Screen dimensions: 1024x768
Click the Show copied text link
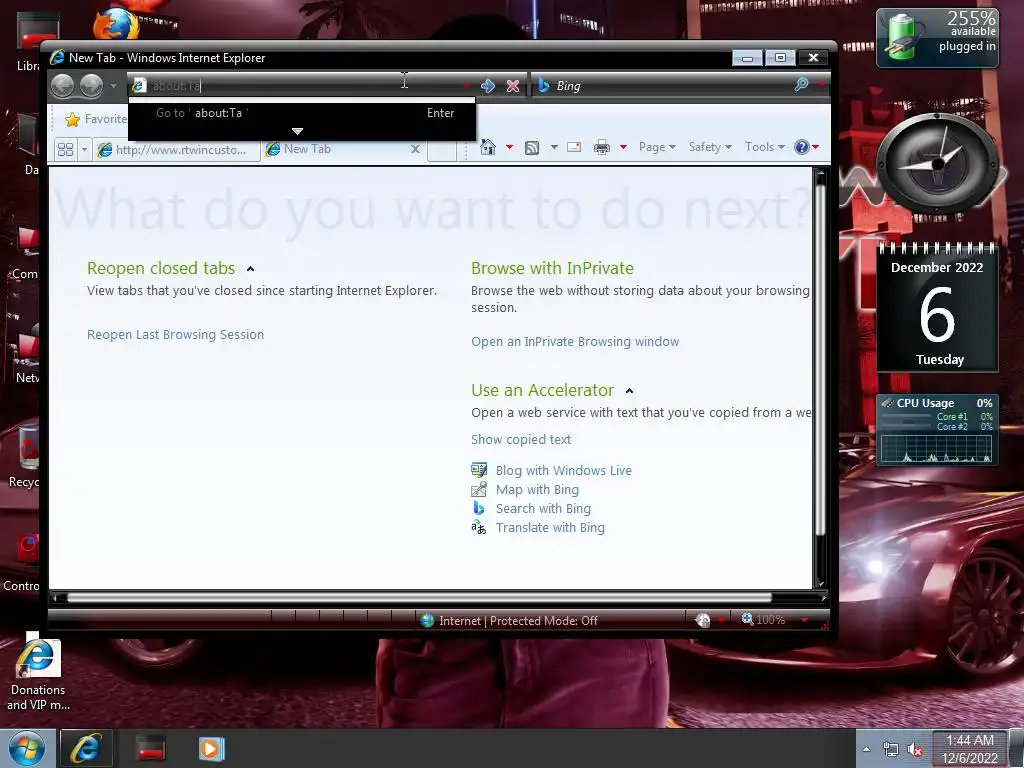(x=521, y=440)
